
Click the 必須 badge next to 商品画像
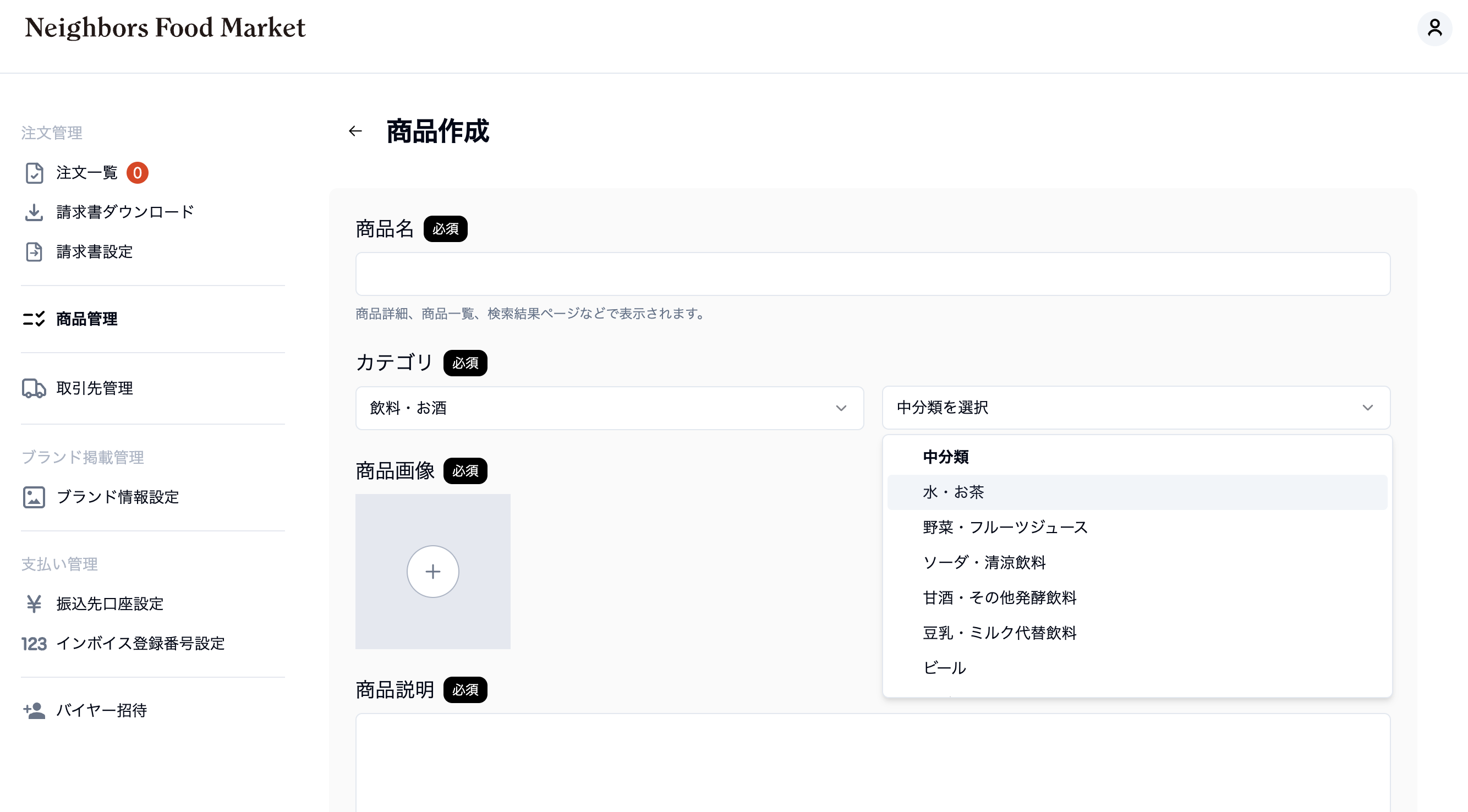465,471
